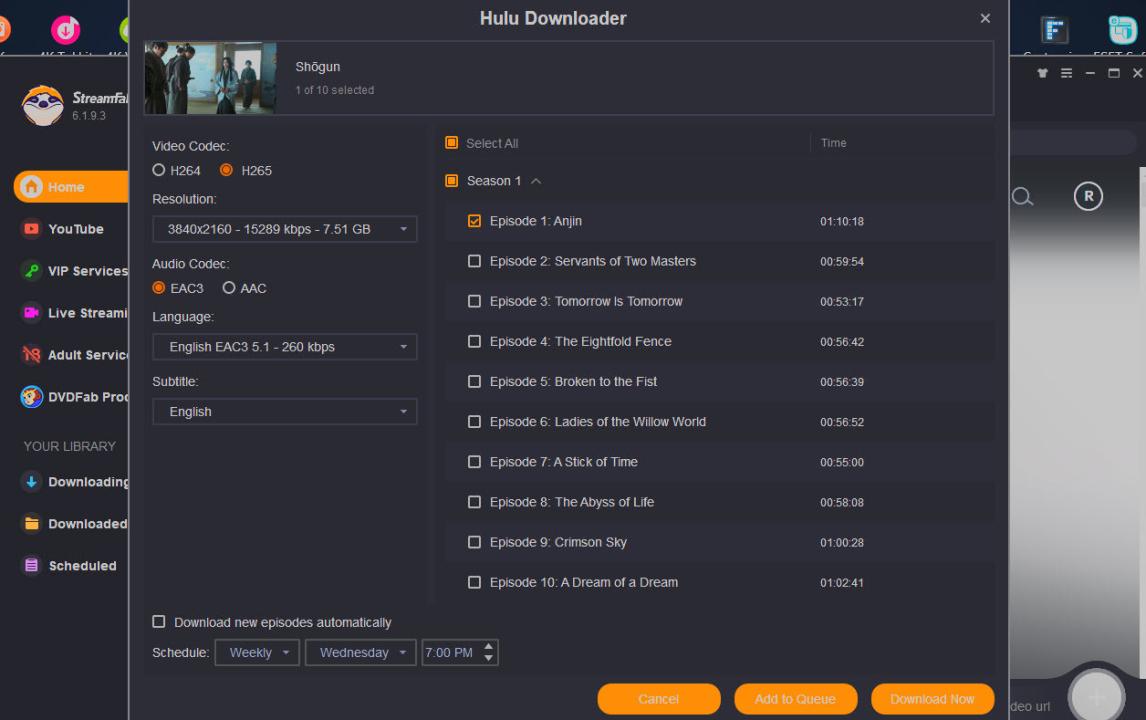Choose the AAC audio codec radio
The image size is (1146, 720).
229,288
